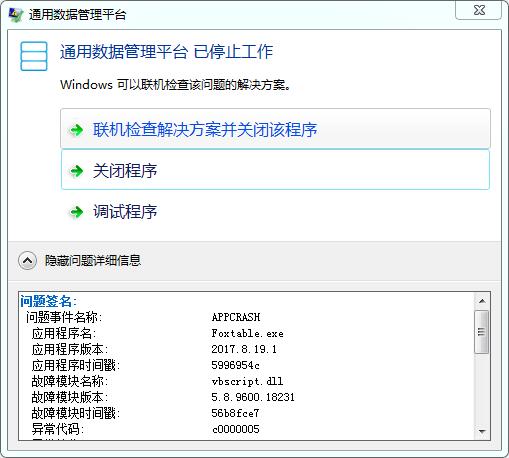Click the vbscript.dll fault module value
509x458 pixels.
coord(247,381)
